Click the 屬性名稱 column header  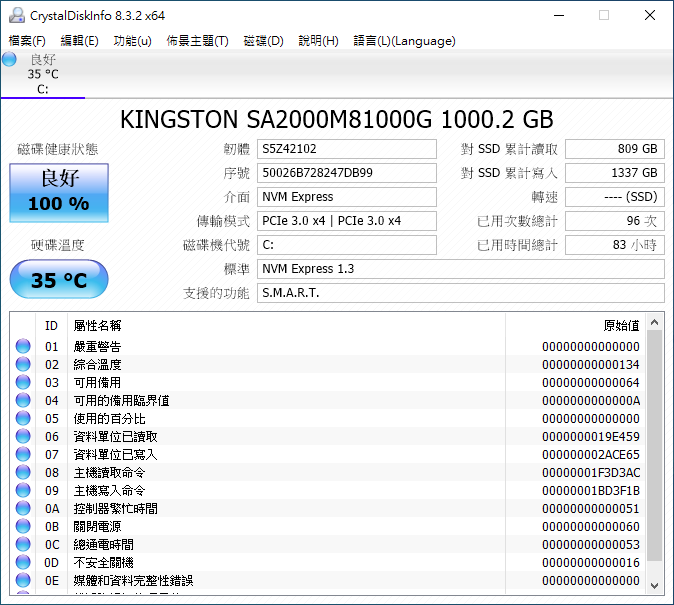coord(286,326)
